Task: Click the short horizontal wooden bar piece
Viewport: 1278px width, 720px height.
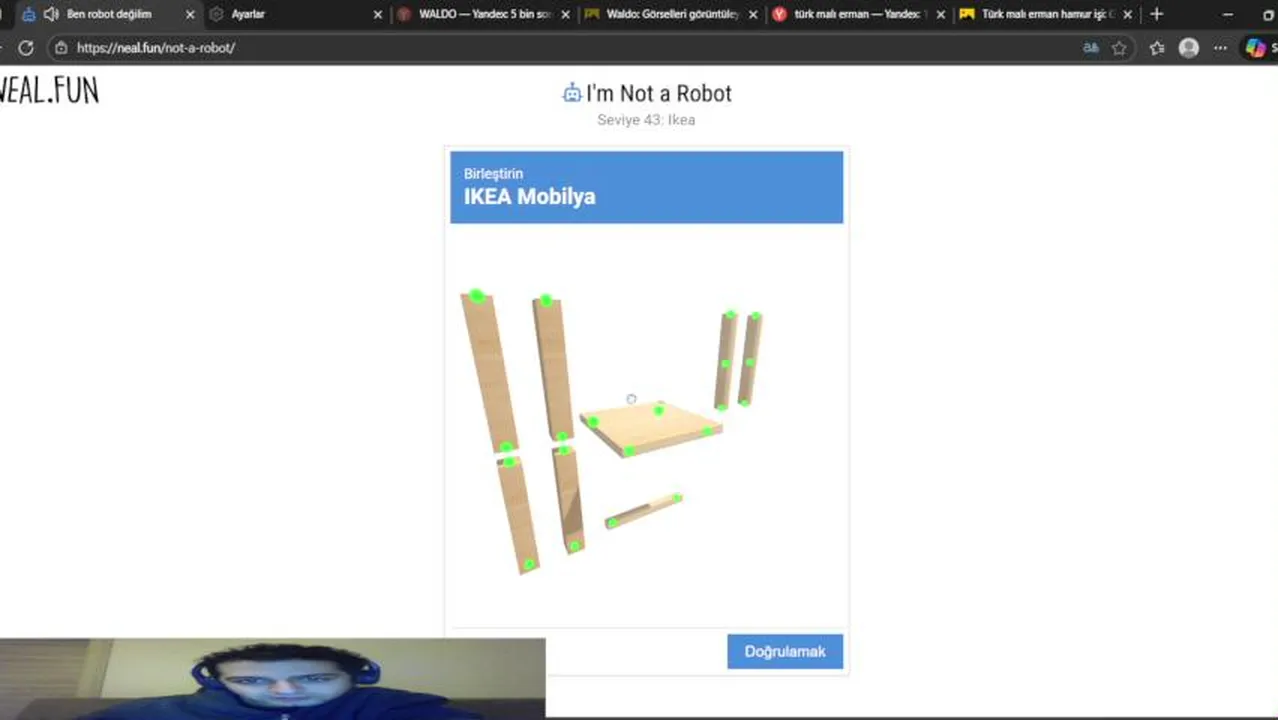Action: 643,510
